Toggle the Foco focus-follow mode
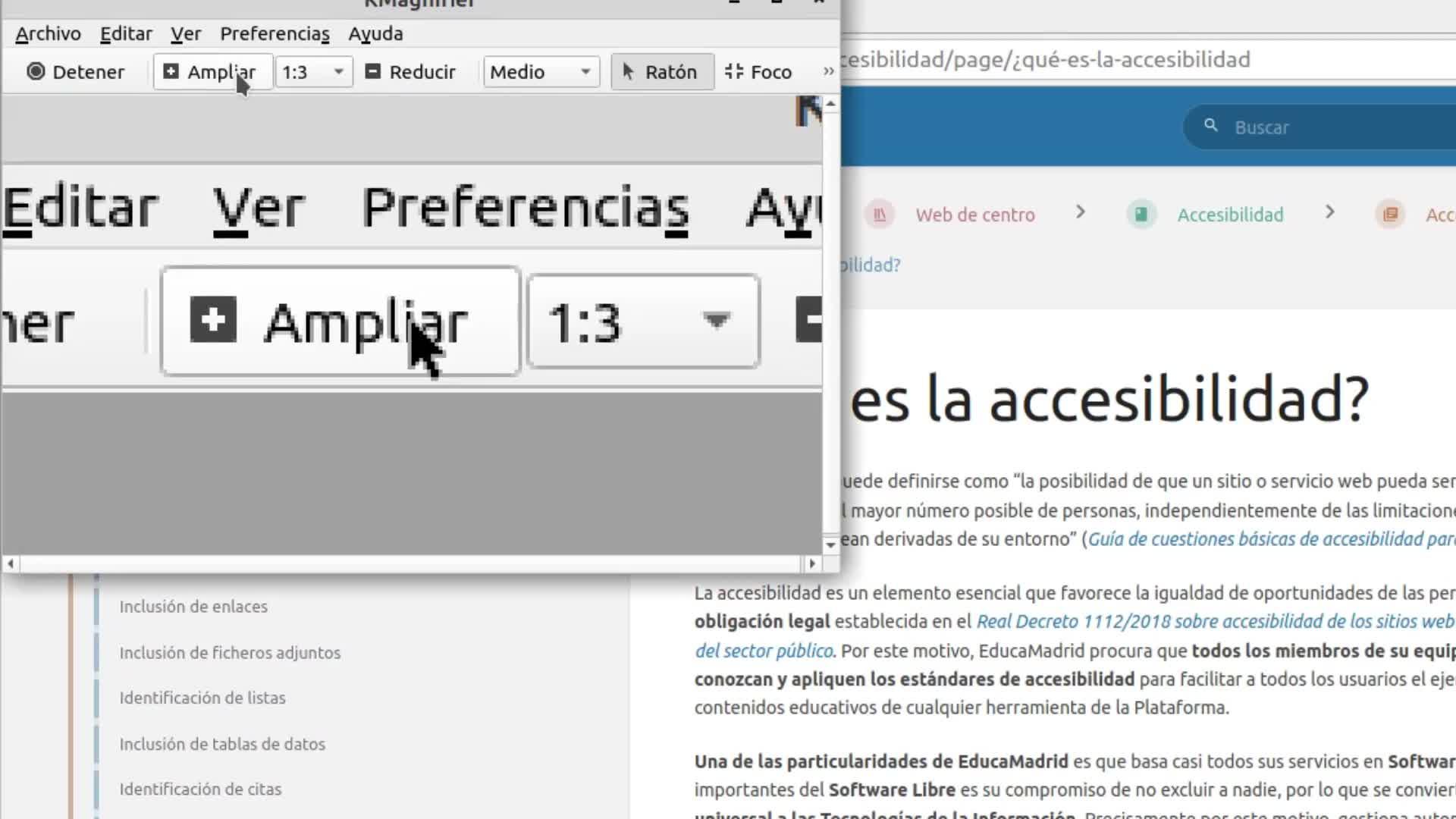Image resolution: width=1456 pixels, height=819 pixels. point(758,71)
